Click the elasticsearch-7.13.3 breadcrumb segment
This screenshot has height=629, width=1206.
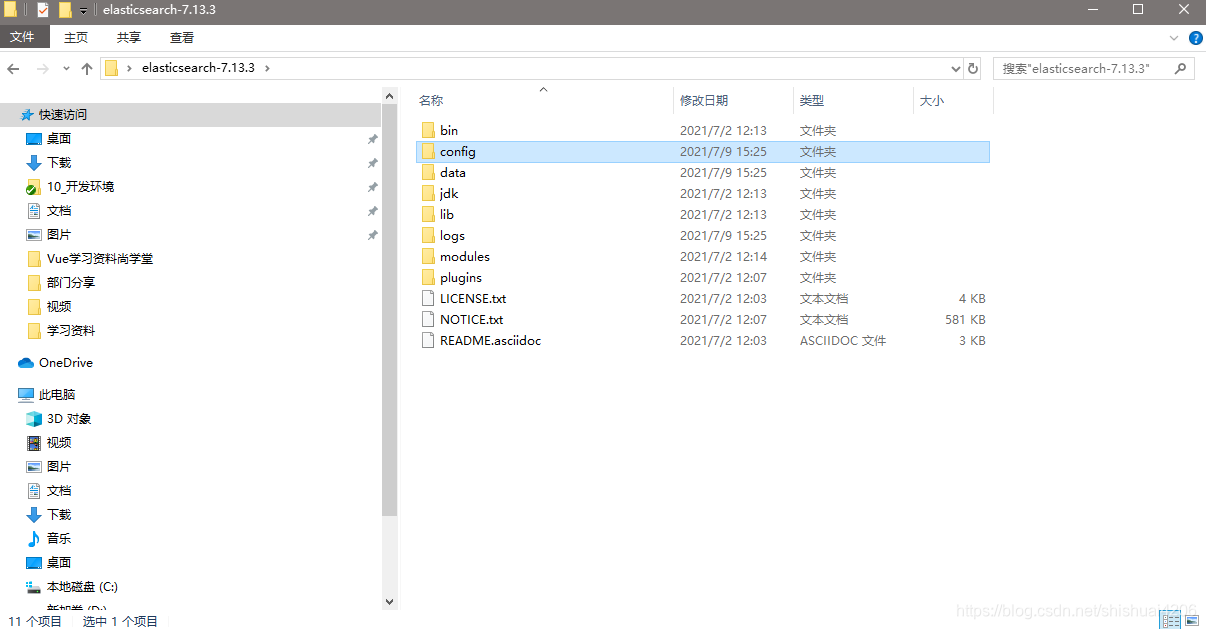(198, 68)
